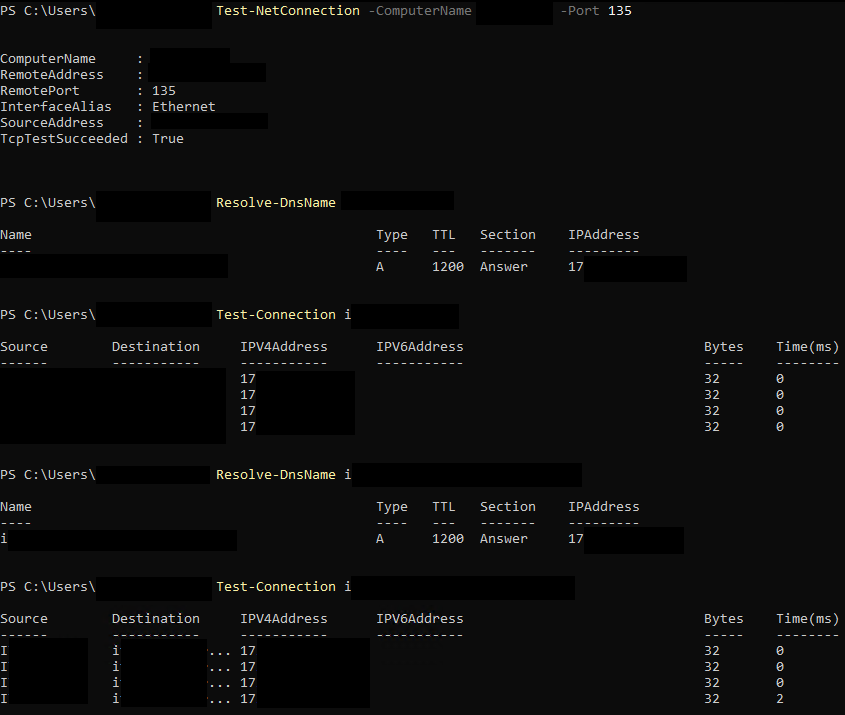The image size is (845, 715).
Task: Click the RemotePort output label
Action: 40,91
